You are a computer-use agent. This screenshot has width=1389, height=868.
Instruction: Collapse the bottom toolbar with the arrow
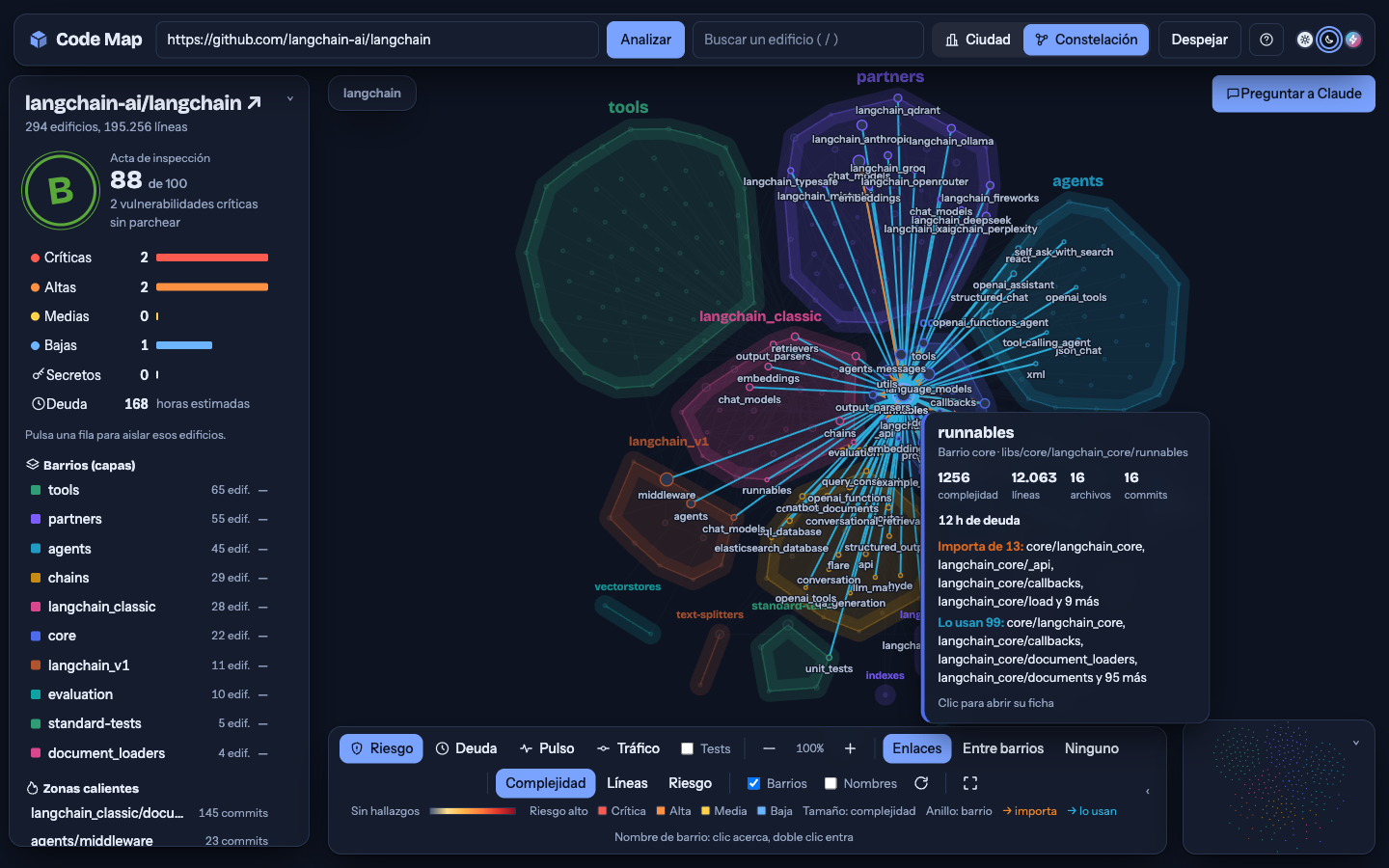[x=1147, y=791]
